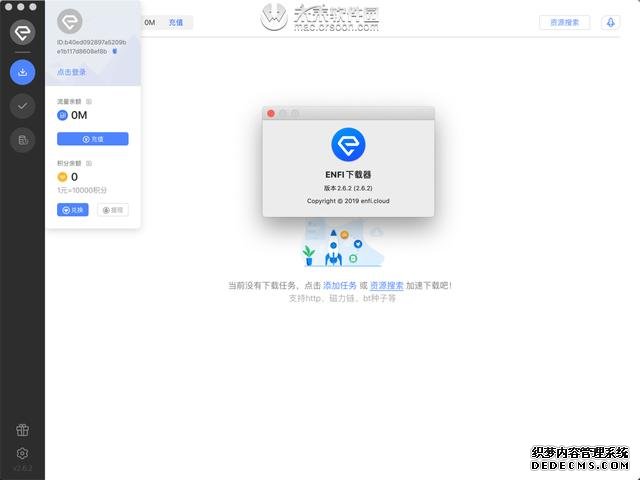Viewport: 640px width, 480px height.
Task: Click the '支持http、磁力链、bt种子等' hint text
Action: pos(342,298)
